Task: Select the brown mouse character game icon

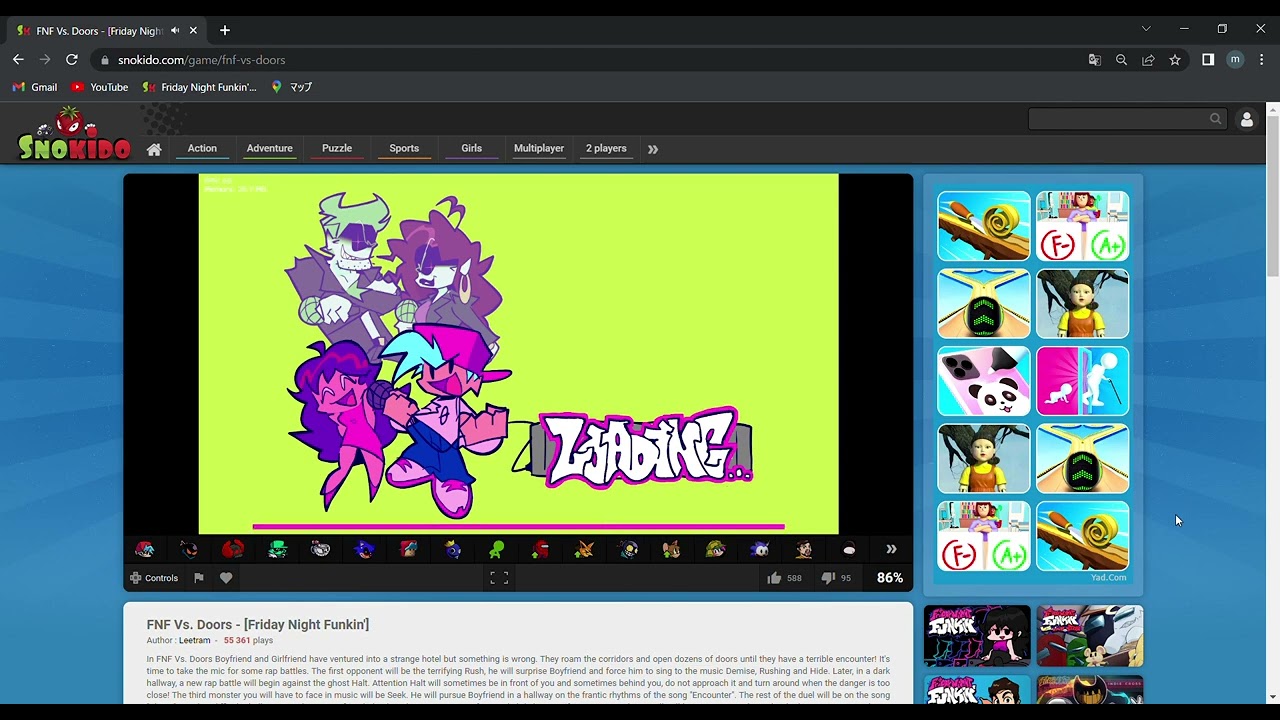Action: tap(671, 549)
